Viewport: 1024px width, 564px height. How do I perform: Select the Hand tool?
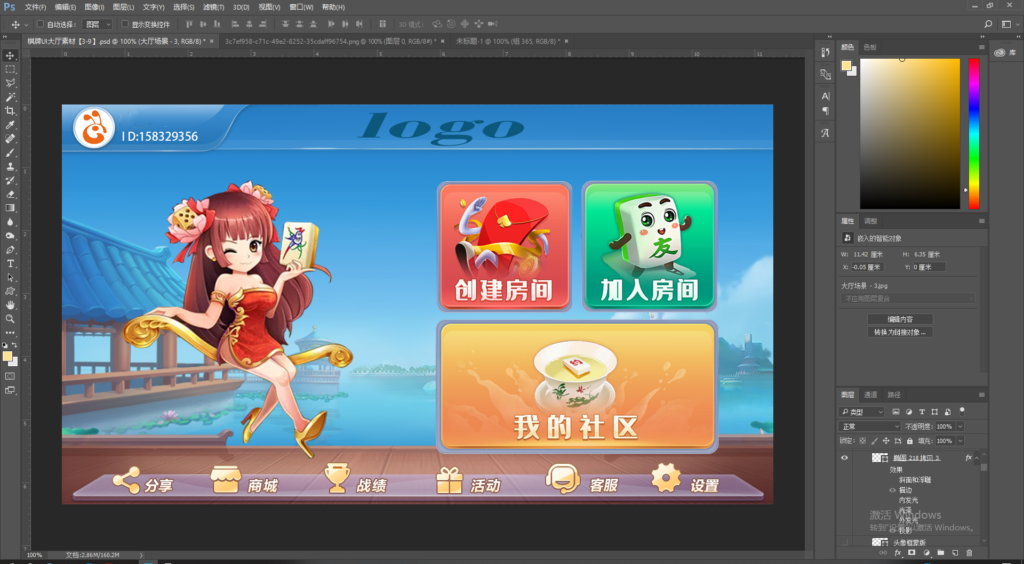click(10, 304)
